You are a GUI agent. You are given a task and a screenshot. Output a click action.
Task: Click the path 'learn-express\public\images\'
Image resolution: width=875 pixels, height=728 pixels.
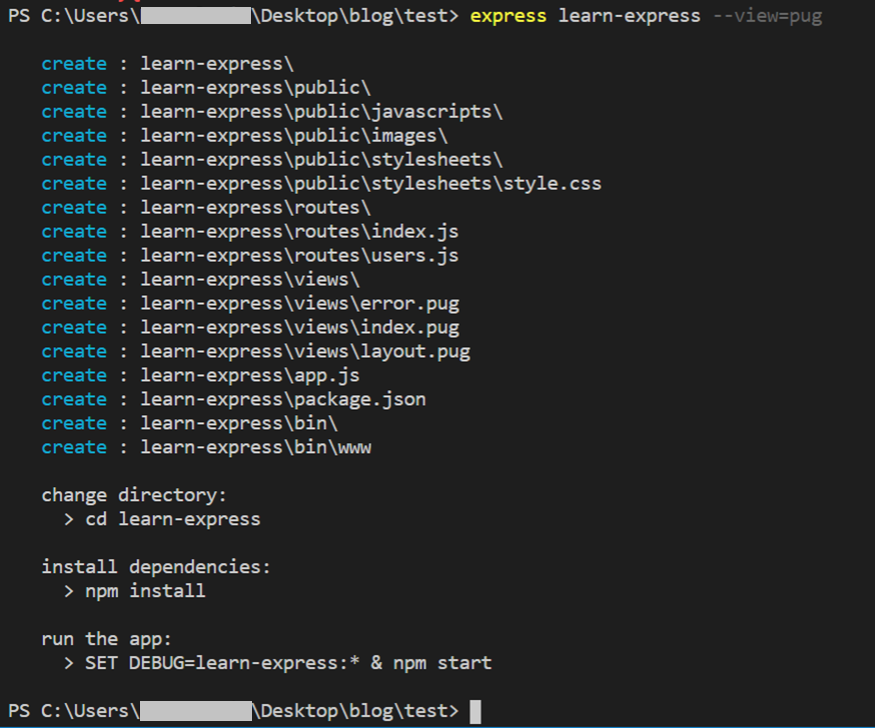pyautogui.click(x=294, y=136)
